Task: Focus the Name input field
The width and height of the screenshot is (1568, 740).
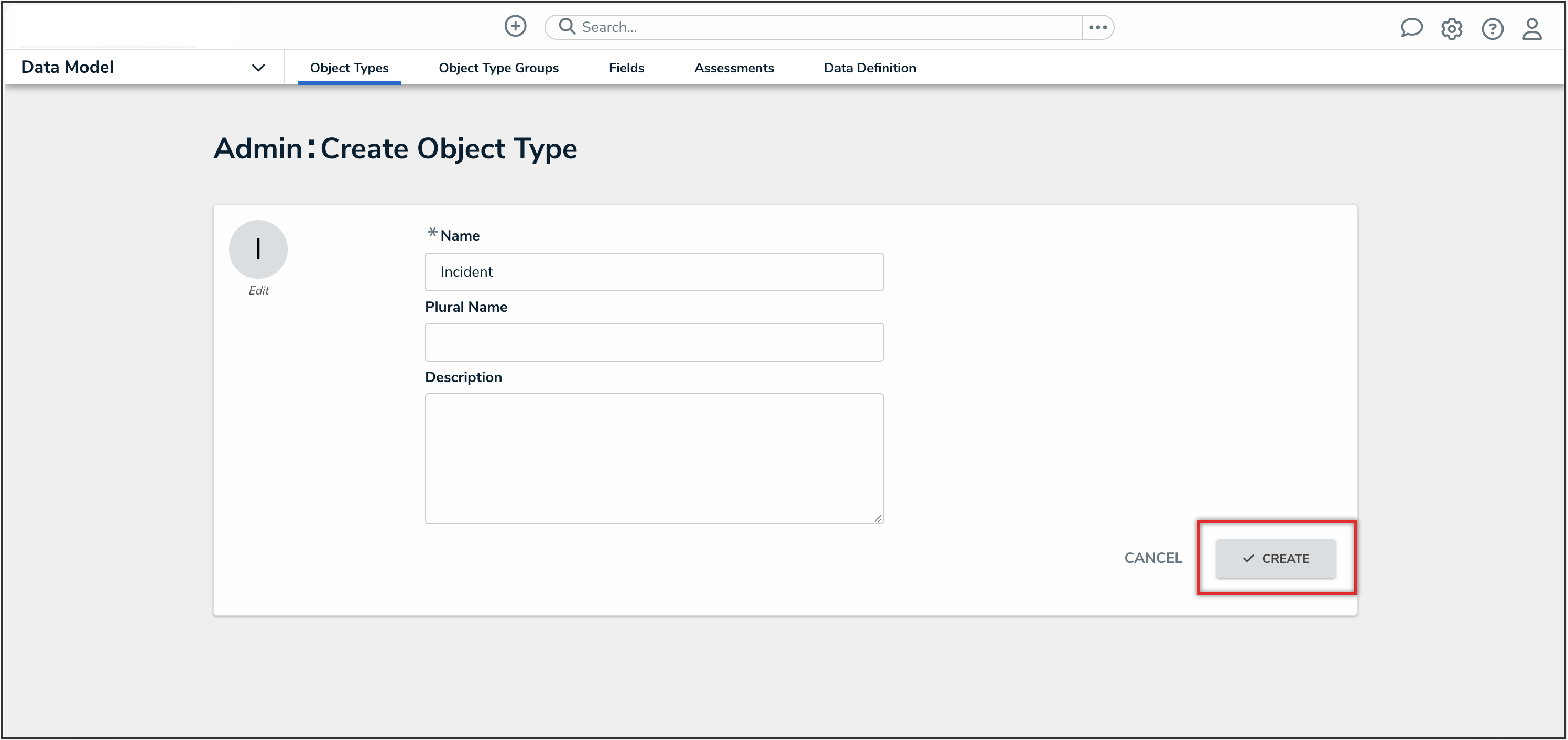Action: coord(654,272)
